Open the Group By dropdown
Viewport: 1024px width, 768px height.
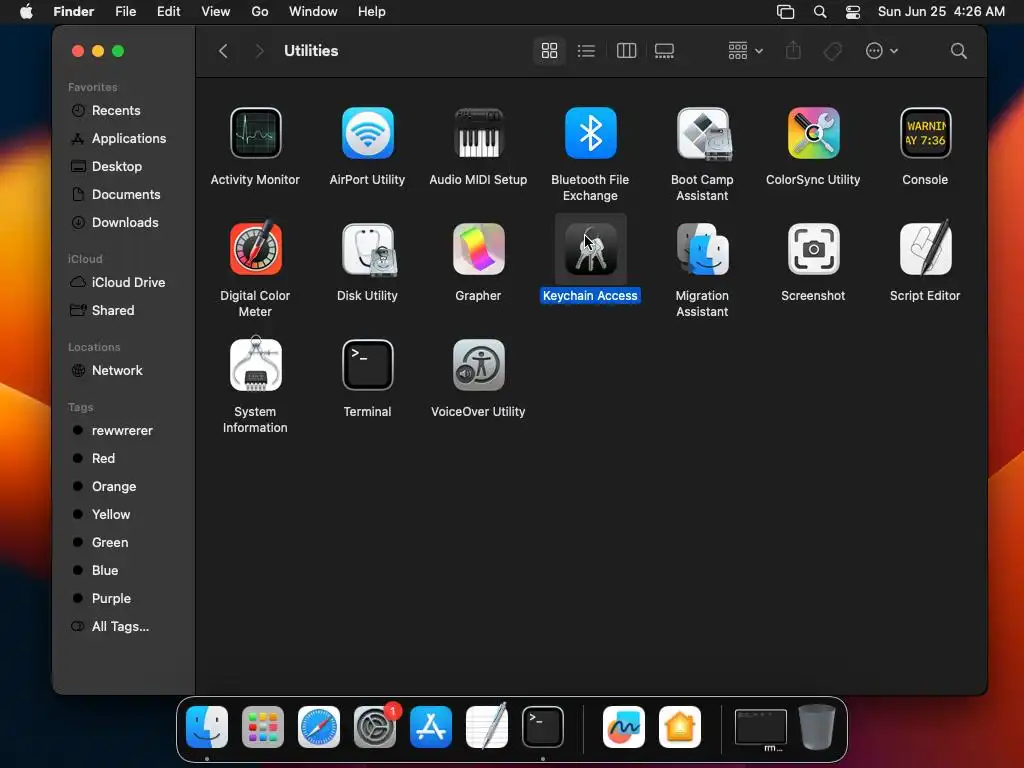pos(745,51)
